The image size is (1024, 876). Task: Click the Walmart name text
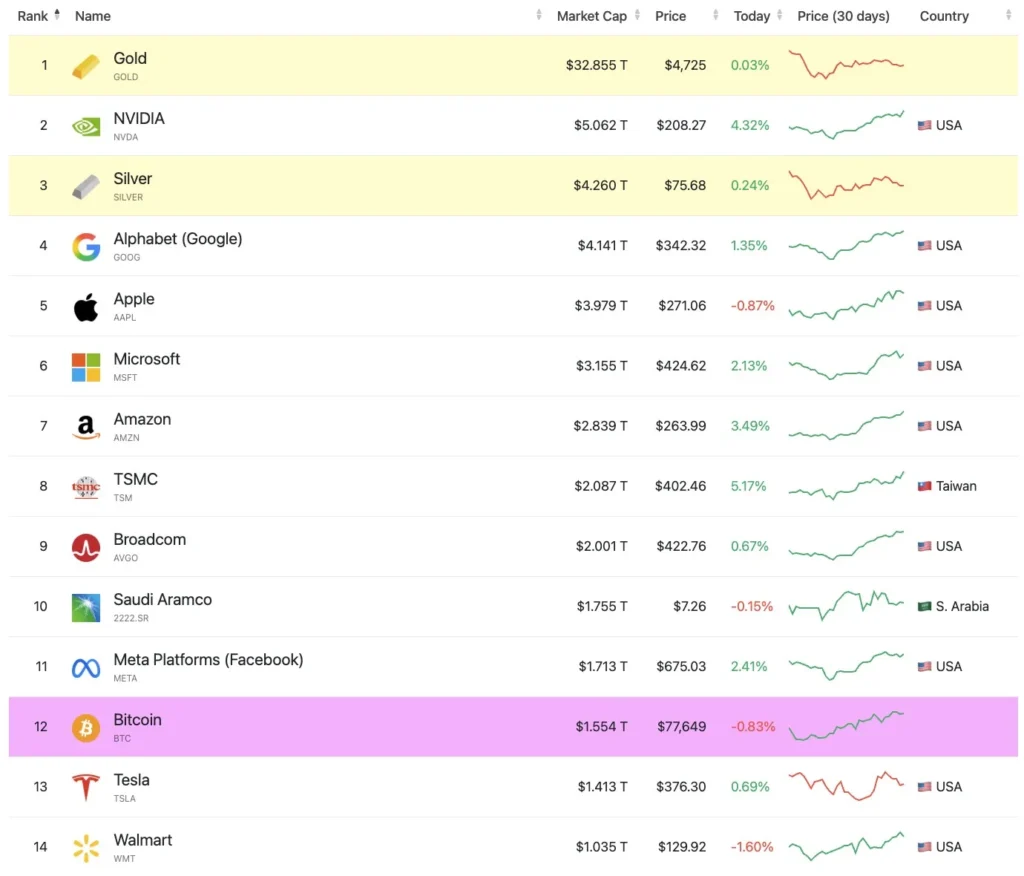point(142,840)
